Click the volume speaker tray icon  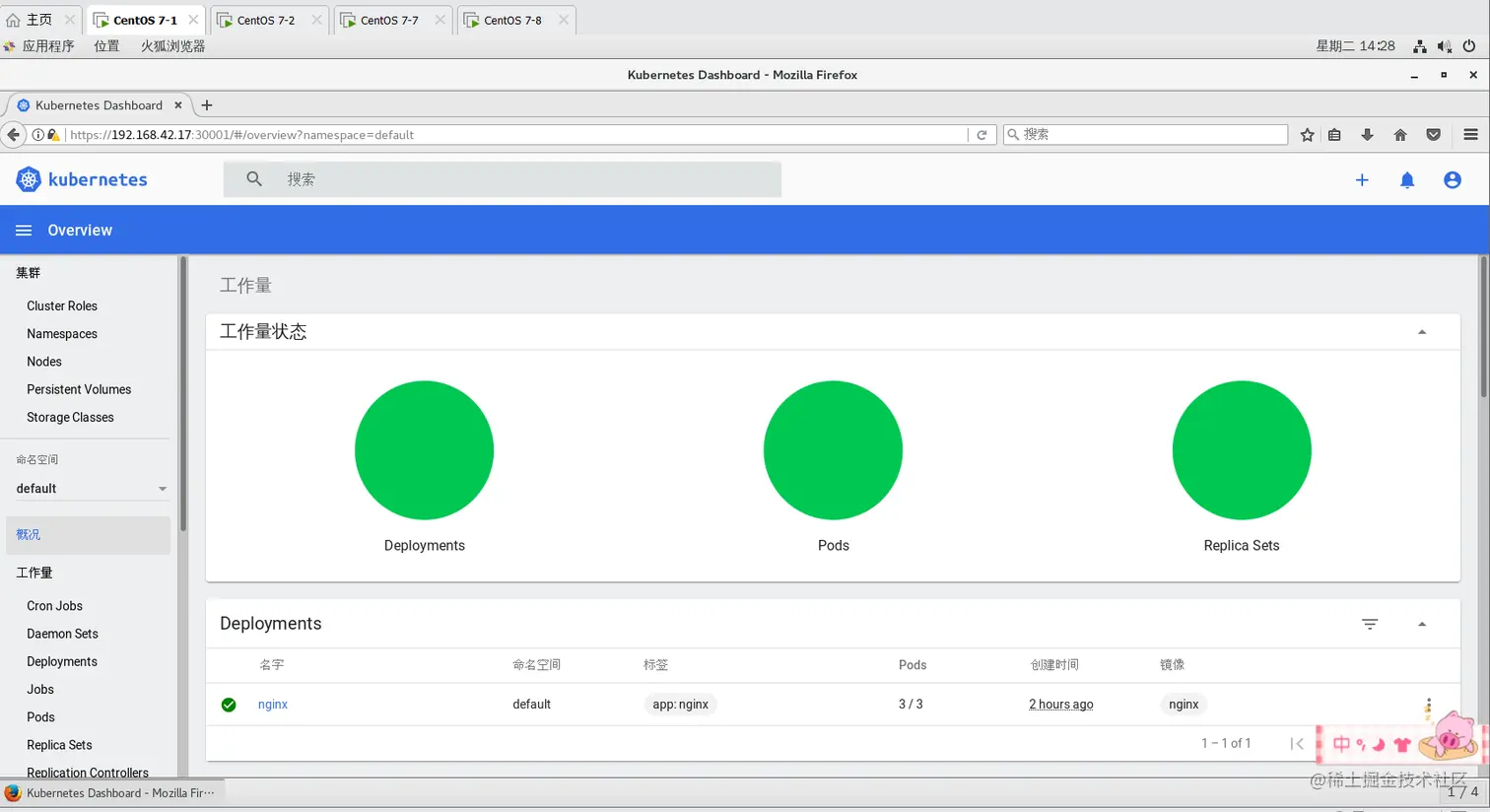(1444, 46)
